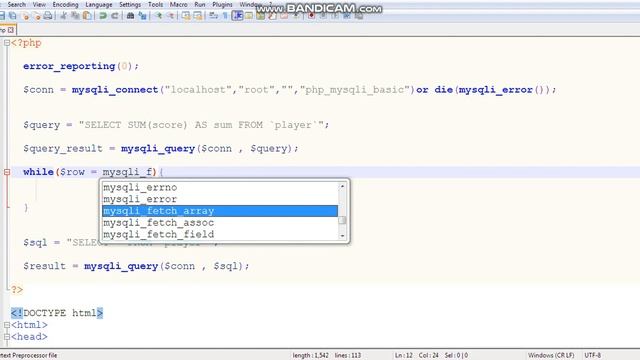
Task: Click the Zoom Out toolbar icon
Action: [171, 16]
